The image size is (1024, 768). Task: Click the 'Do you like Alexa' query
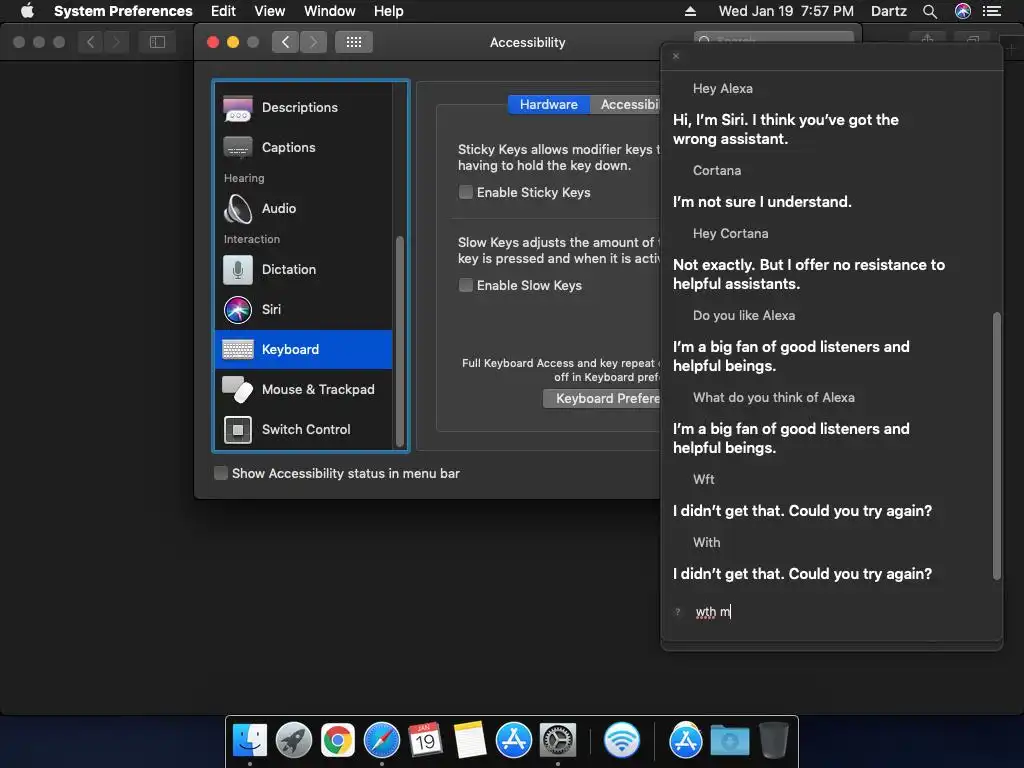click(744, 315)
